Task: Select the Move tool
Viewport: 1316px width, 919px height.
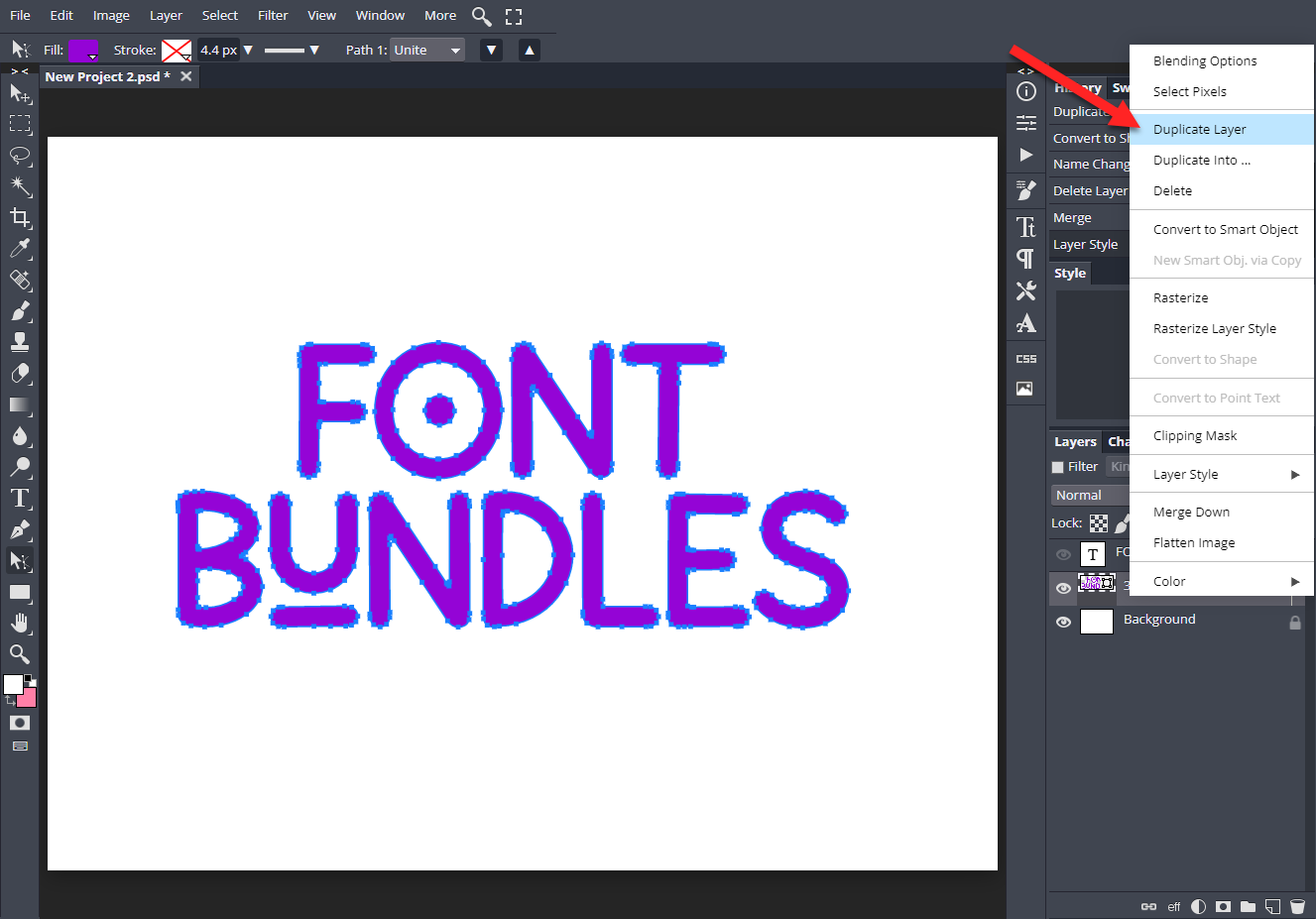Action: point(20,93)
